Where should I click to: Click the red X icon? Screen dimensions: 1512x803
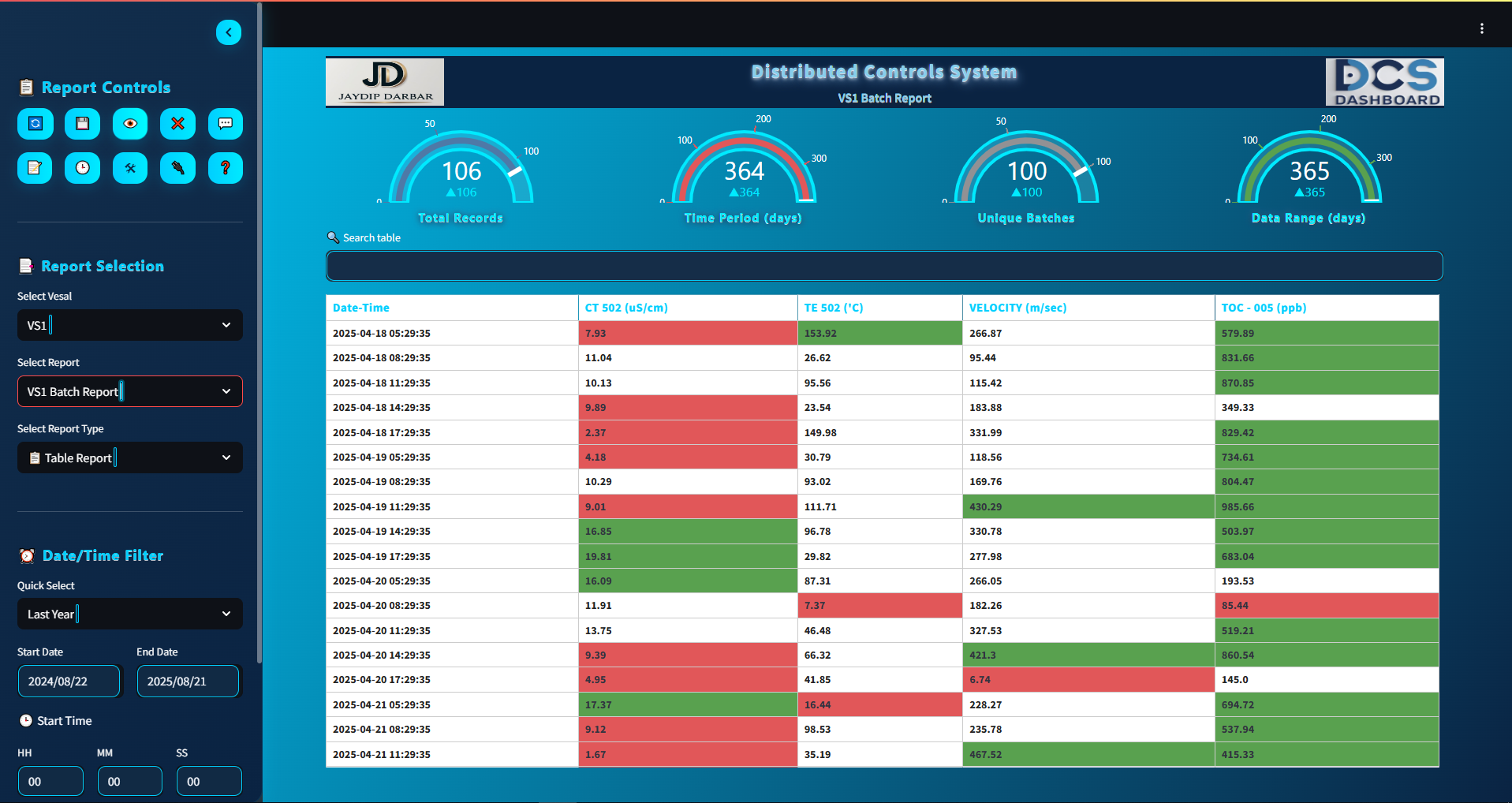pyautogui.click(x=177, y=124)
